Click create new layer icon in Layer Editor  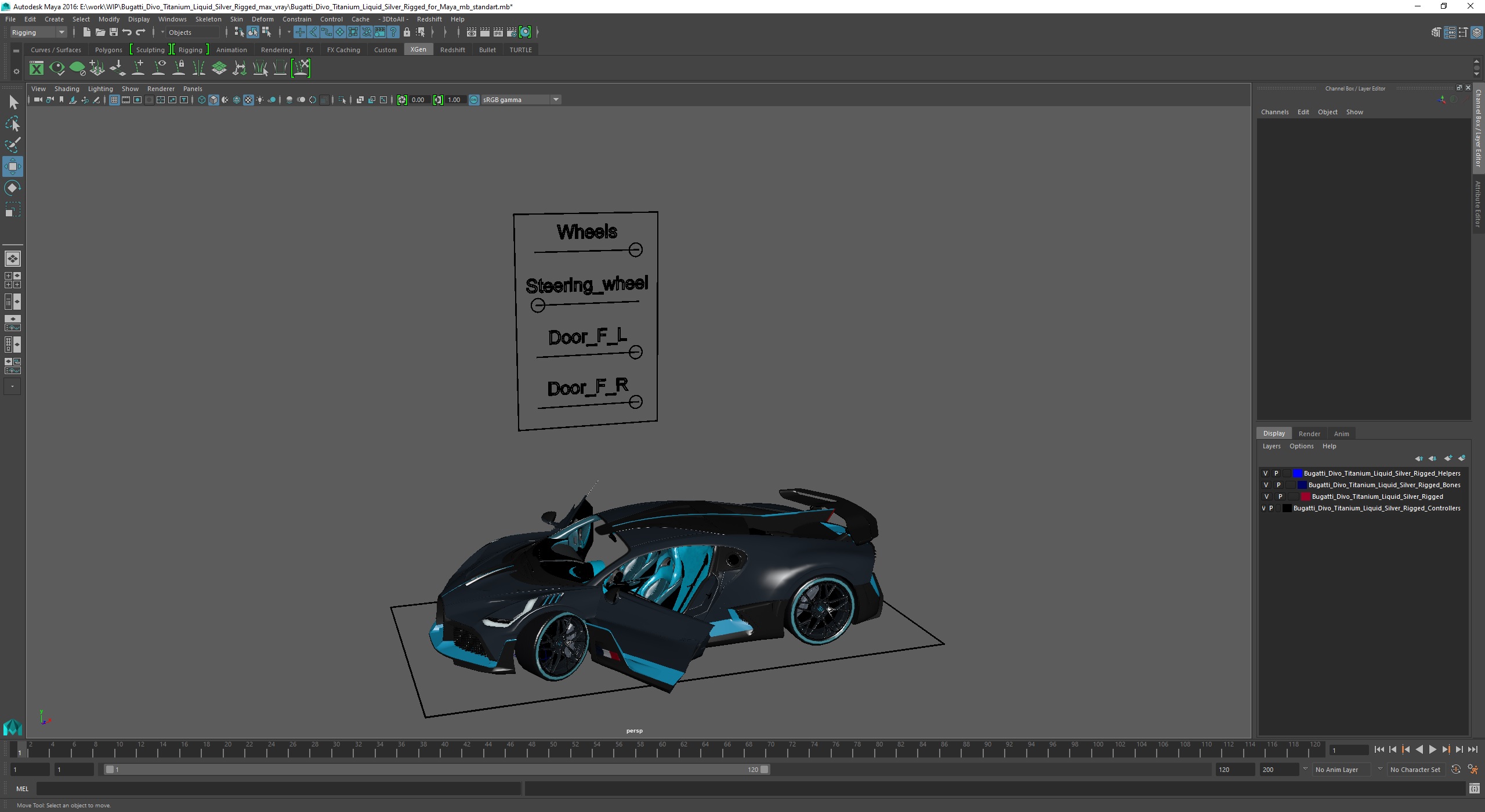[x=1448, y=458]
